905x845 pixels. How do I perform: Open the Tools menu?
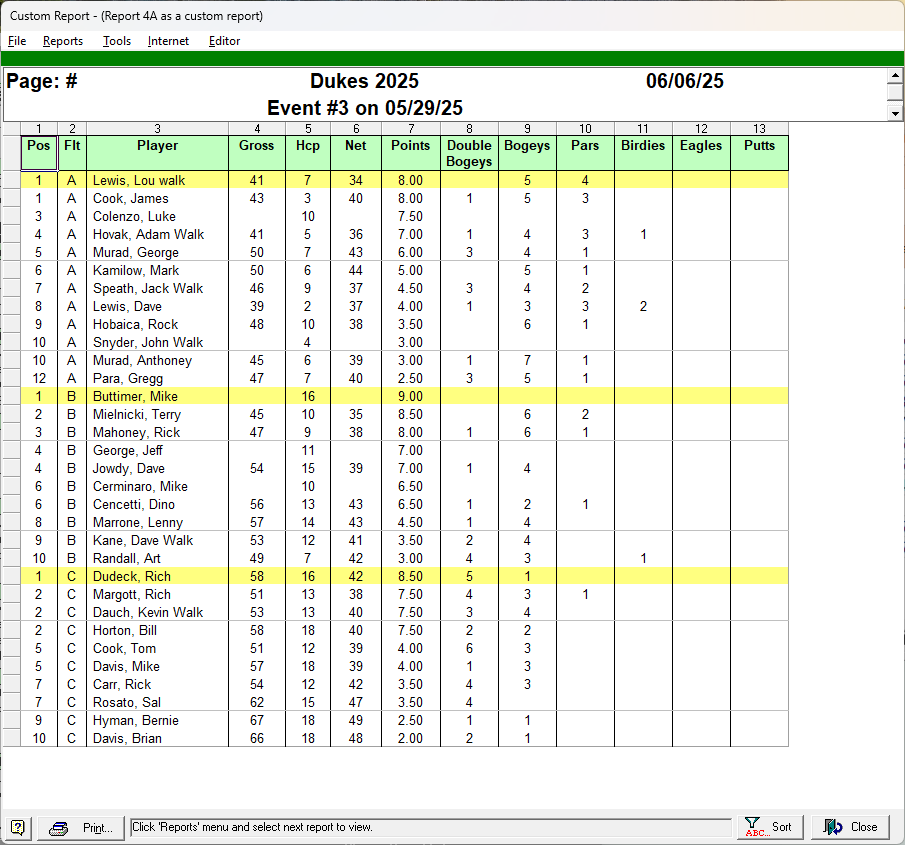[117, 41]
